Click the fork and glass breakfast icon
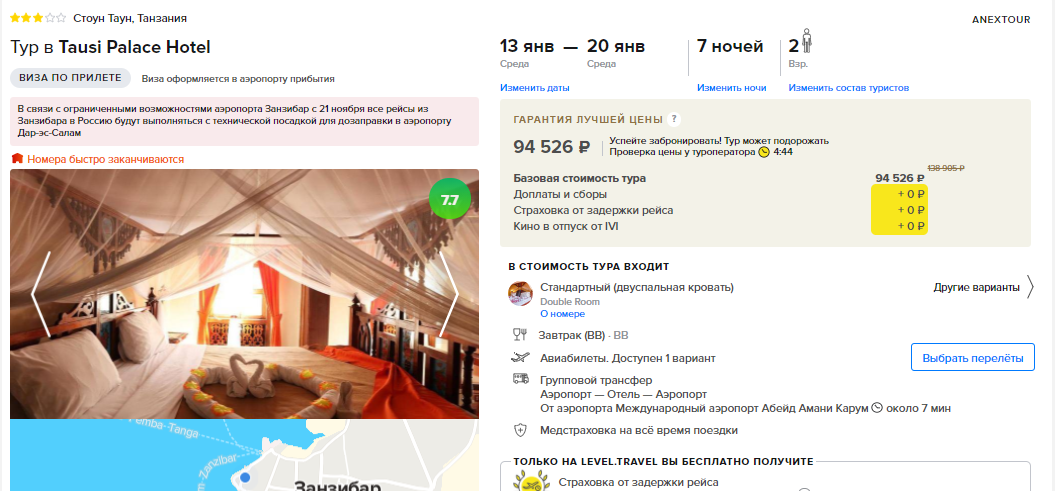The height and width of the screenshot is (491, 1055). tap(520, 334)
